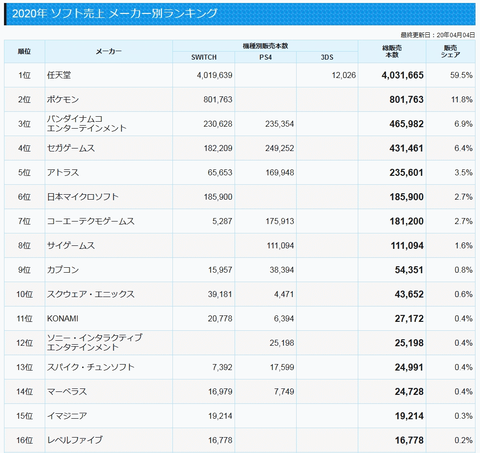Click total sales value 54,351
This screenshot has height=453, width=480.
[x=409, y=270]
